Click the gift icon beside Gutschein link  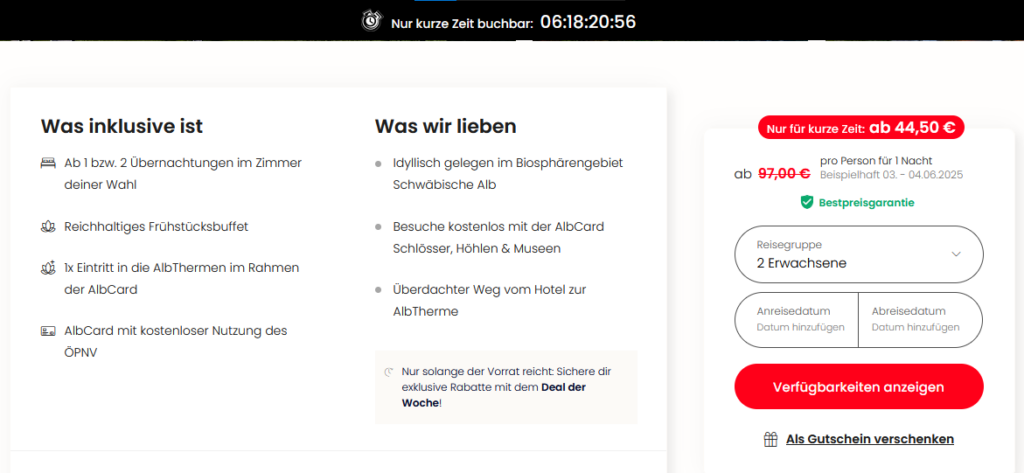tap(771, 439)
